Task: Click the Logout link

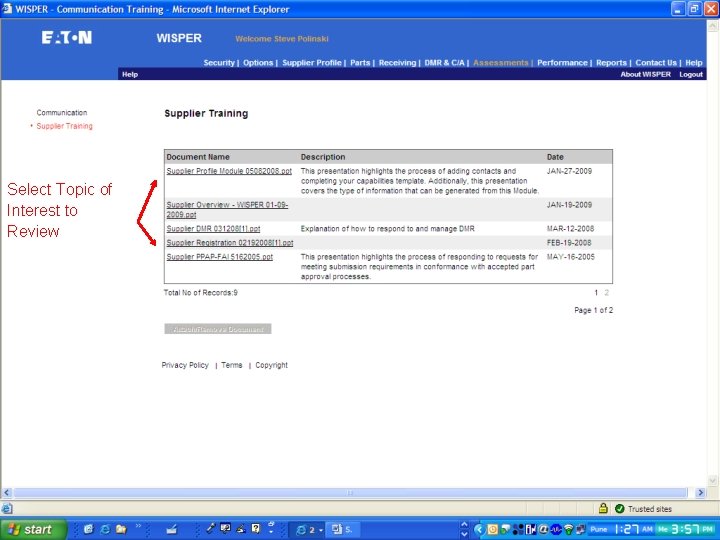Action: pos(691,74)
